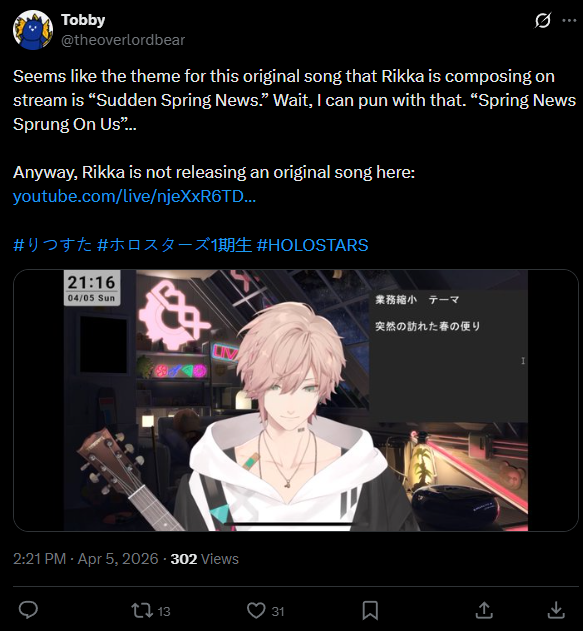Click the @theoverlordbear handle
Viewport: 583px width, 631px height.
point(123,40)
